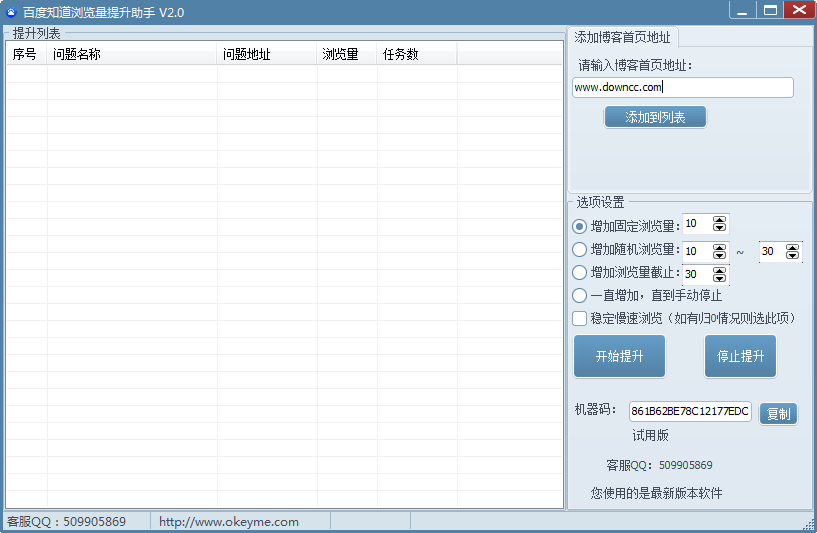Click the resize grip at status bar corner
The image size is (817, 533).
tap(809, 524)
